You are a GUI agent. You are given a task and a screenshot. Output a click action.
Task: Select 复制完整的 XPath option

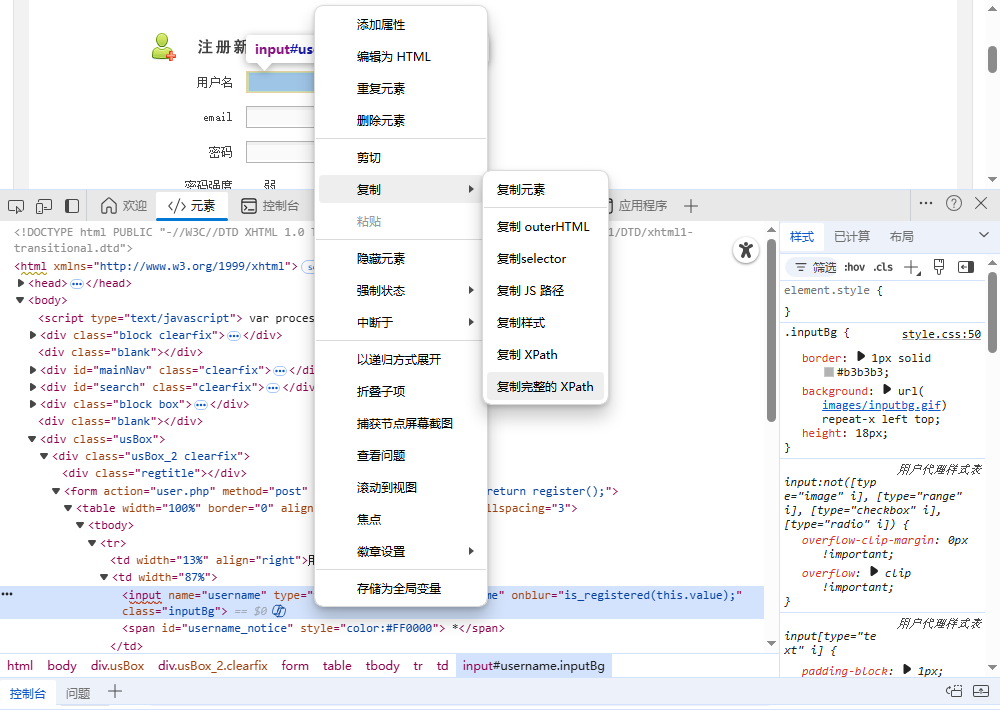coord(545,387)
